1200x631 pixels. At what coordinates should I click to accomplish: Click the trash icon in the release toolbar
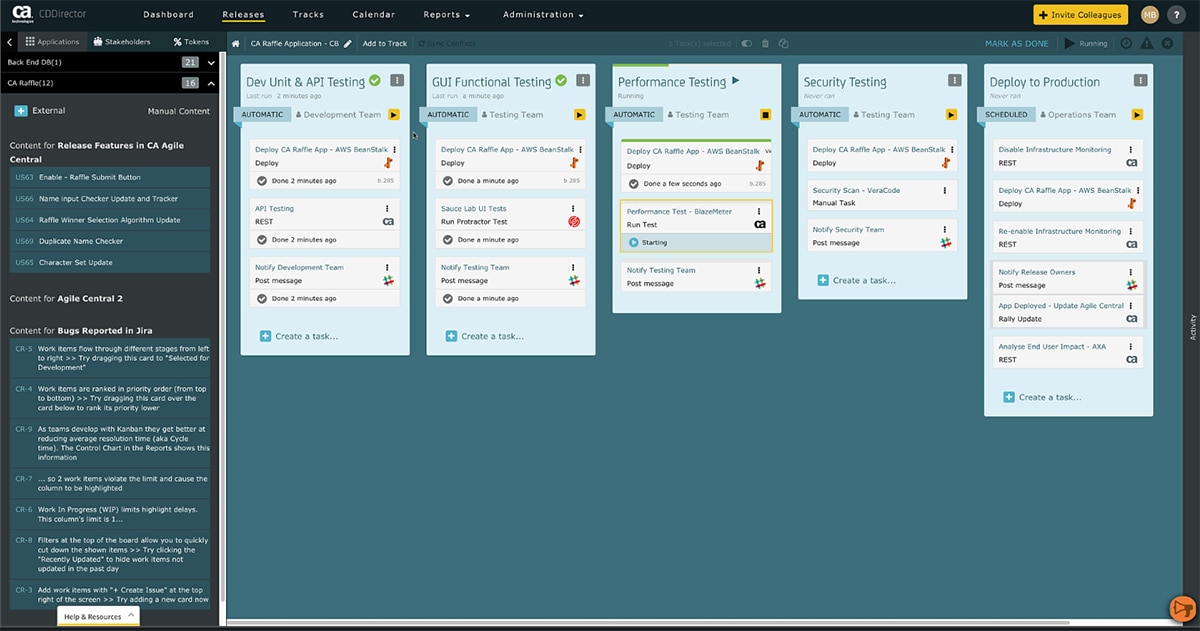766,44
